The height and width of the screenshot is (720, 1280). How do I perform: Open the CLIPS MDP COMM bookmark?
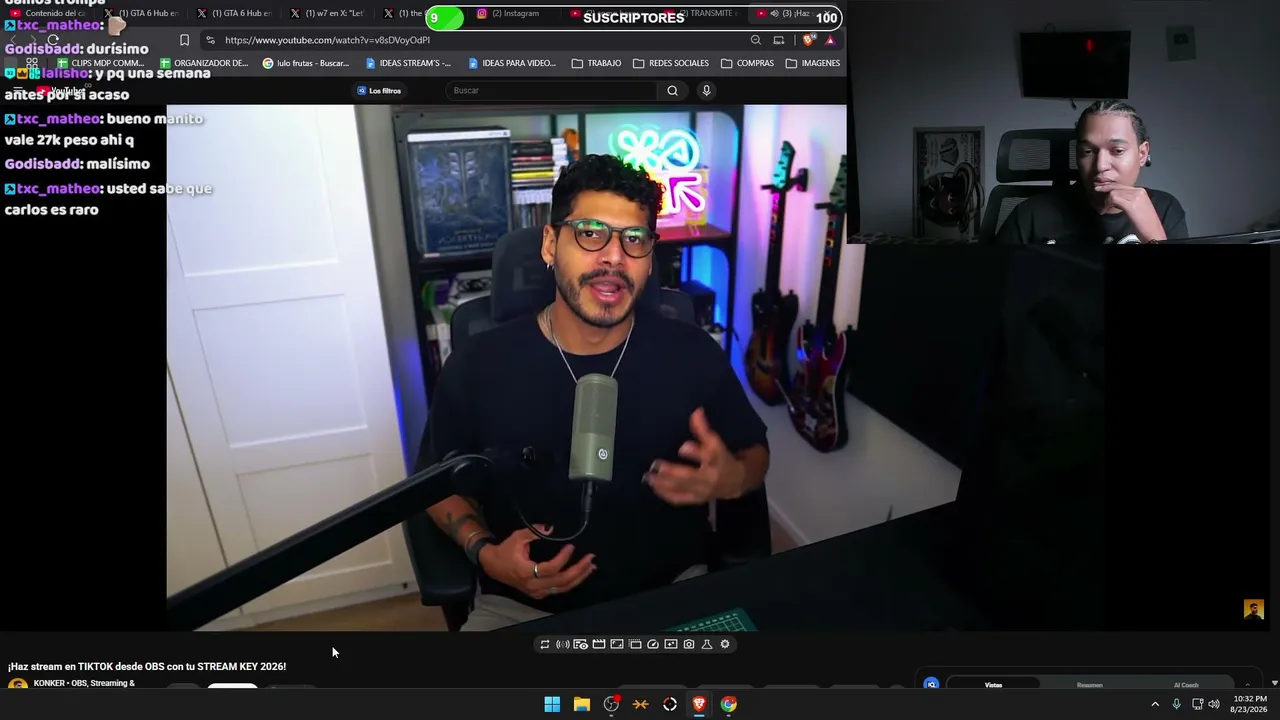click(x=101, y=63)
